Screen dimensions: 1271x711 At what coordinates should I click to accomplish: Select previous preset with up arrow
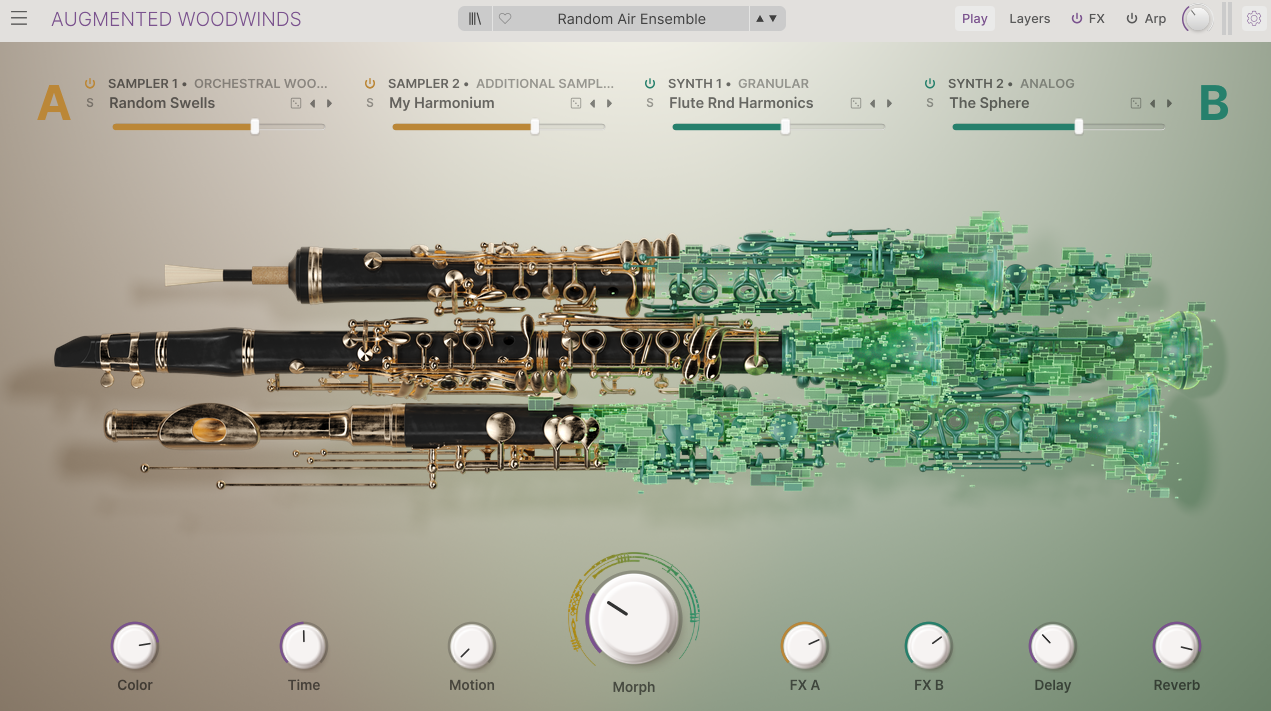761,19
